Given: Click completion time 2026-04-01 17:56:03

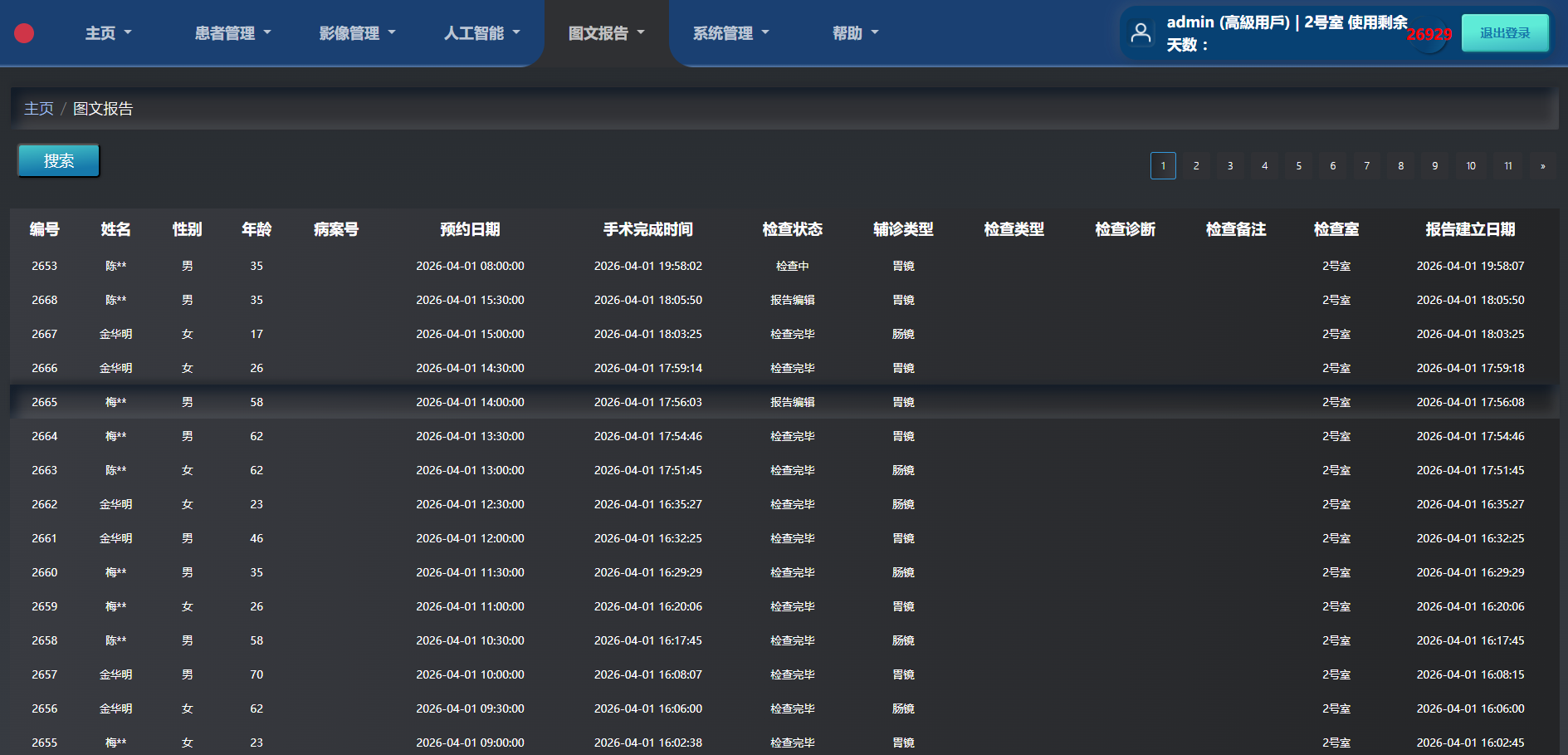Looking at the screenshot, I should [648, 402].
